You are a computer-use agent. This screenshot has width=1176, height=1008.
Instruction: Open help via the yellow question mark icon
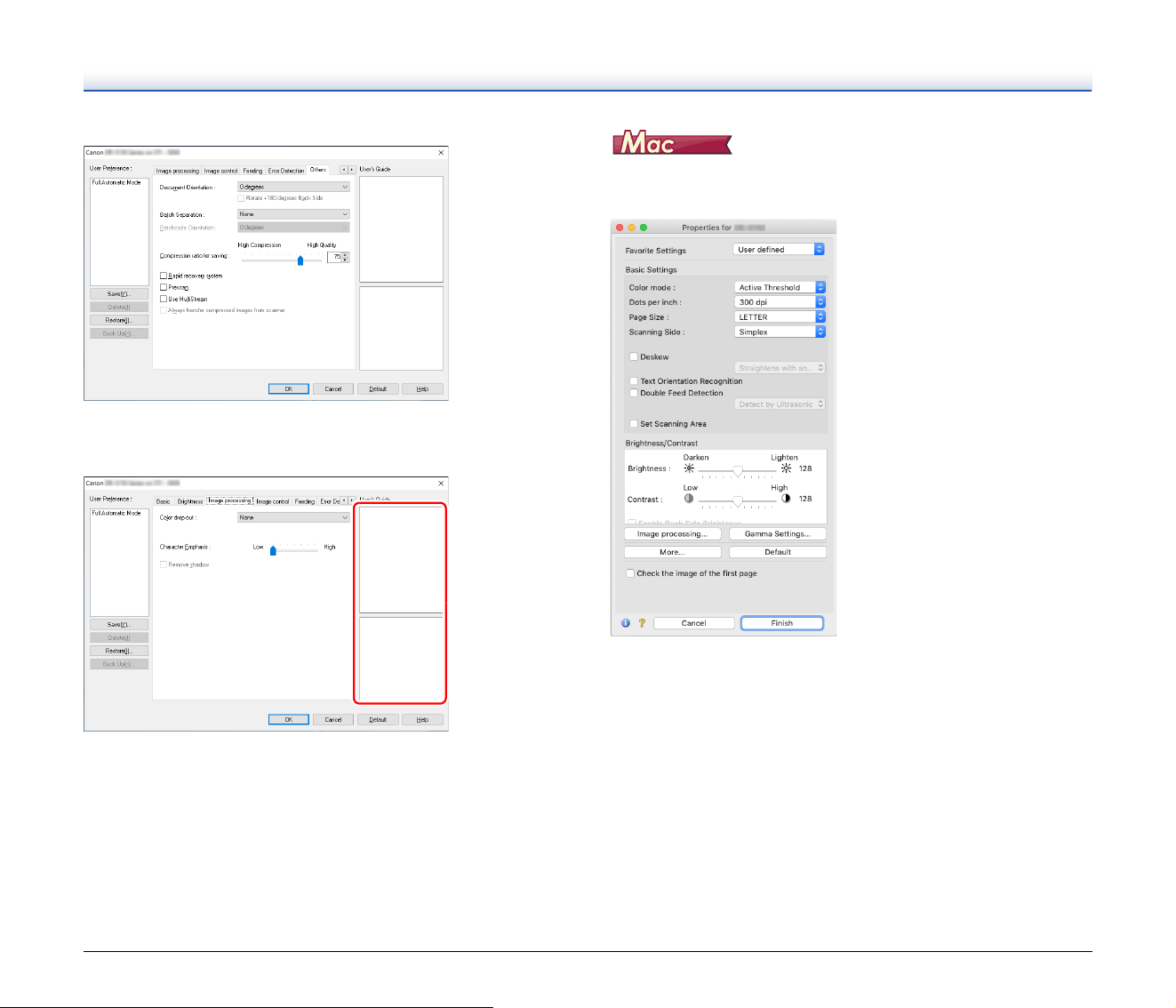click(642, 623)
